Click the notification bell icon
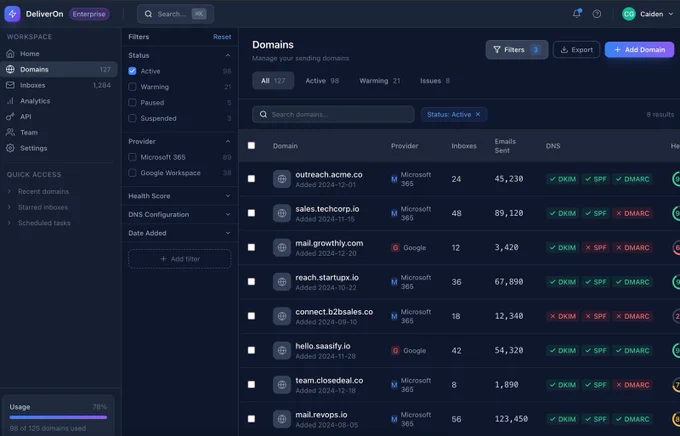 point(576,13)
